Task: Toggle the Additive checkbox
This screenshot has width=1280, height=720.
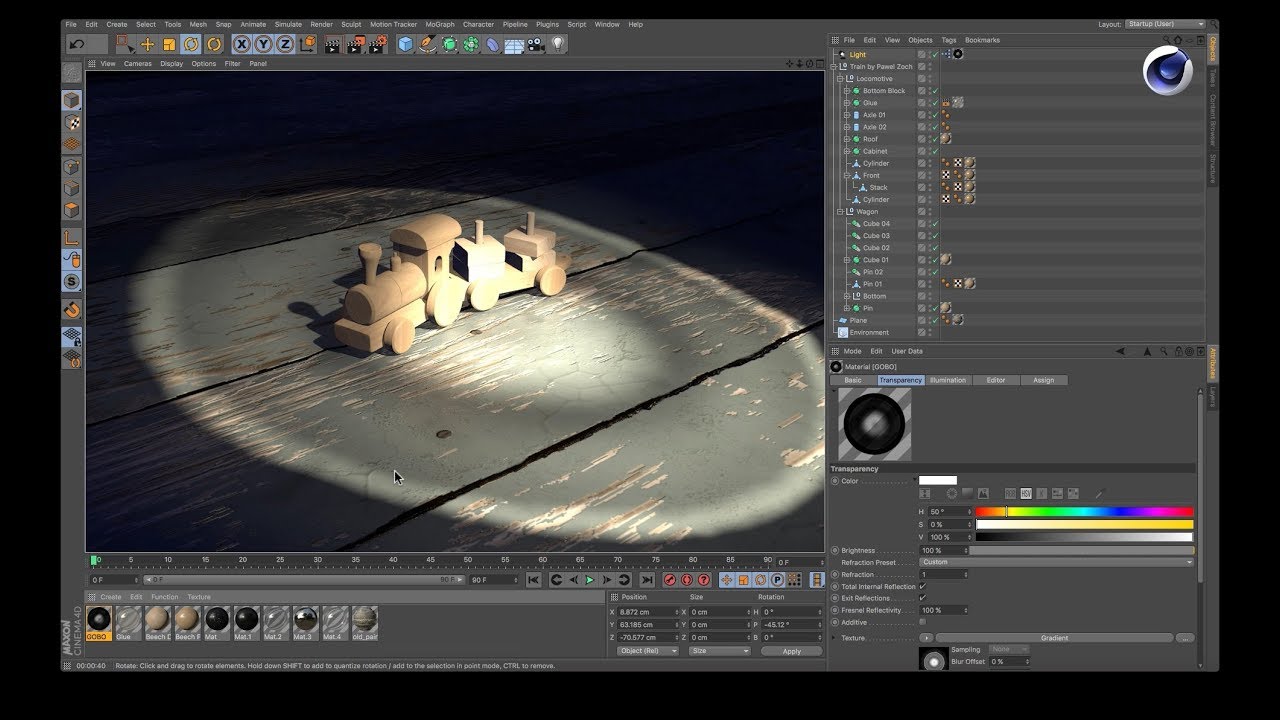Action: click(922, 622)
